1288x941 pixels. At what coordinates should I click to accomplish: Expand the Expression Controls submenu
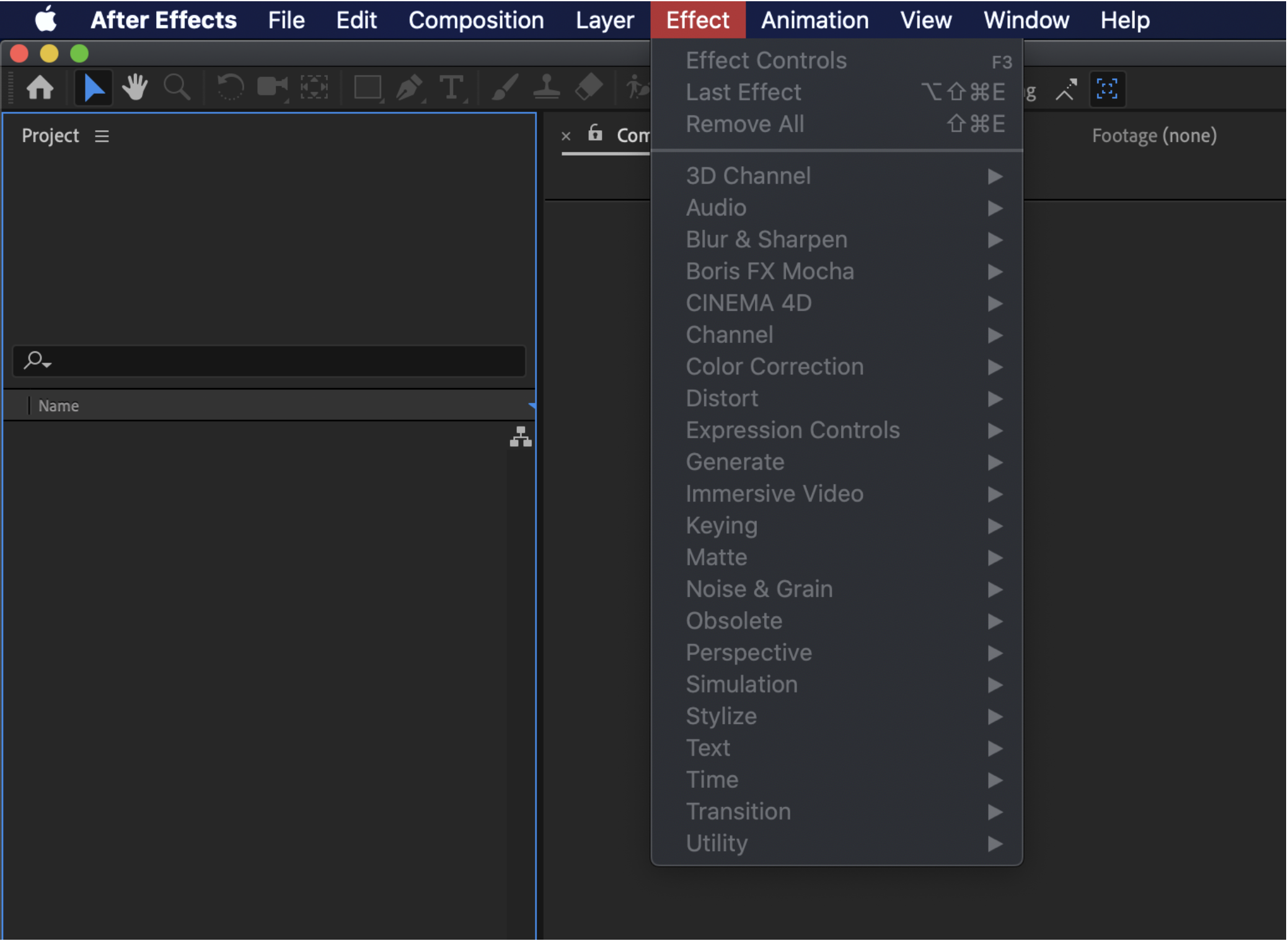coord(837,430)
